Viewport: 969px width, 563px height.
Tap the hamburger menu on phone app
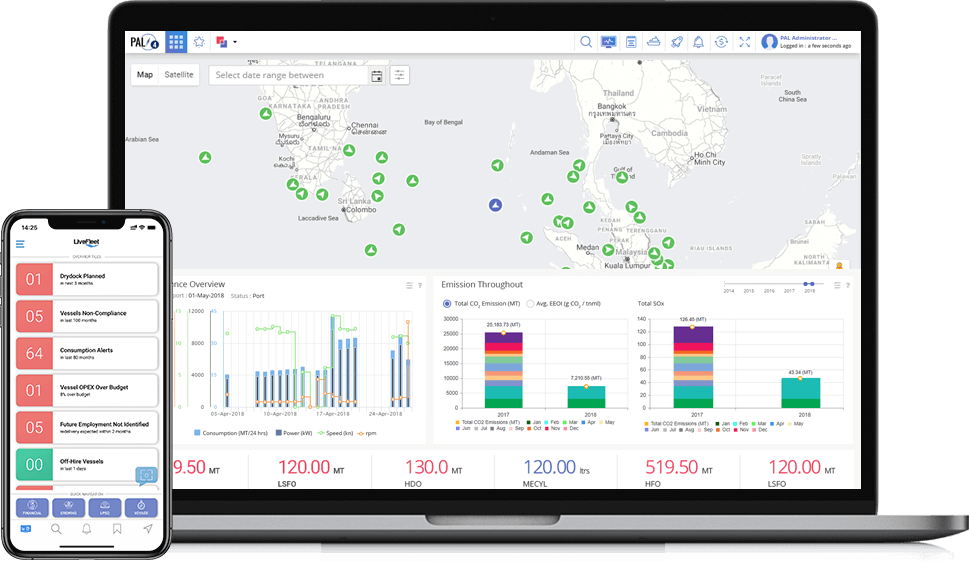[x=20, y=243]
